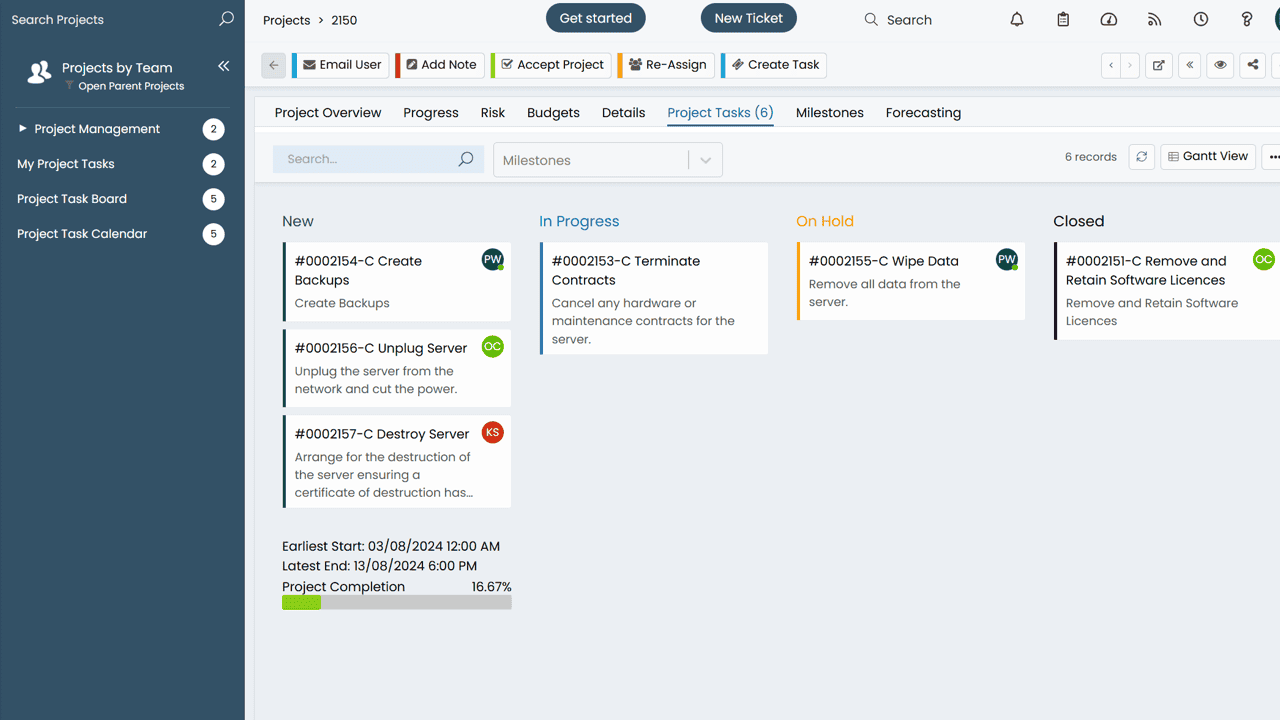Click the Milestones dropdown chevron
This screenshot has width=1280, height=720.
[x=705, y=160]
